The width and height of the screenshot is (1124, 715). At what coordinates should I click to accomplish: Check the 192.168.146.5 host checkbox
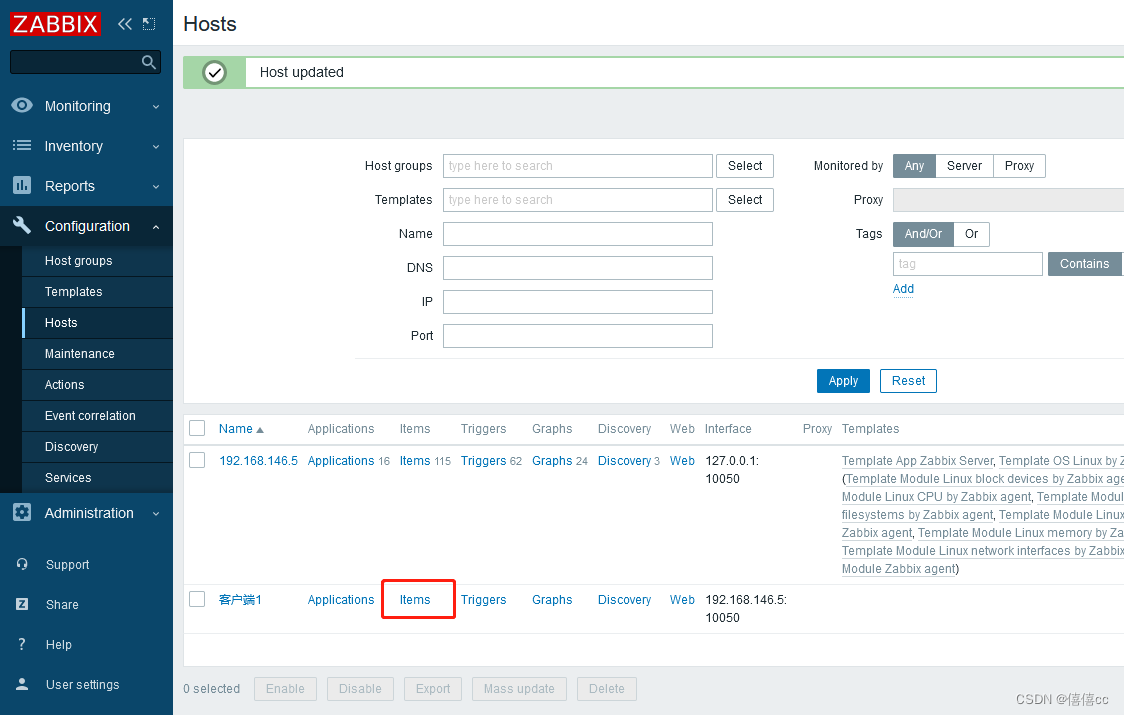tap(197, 460)
